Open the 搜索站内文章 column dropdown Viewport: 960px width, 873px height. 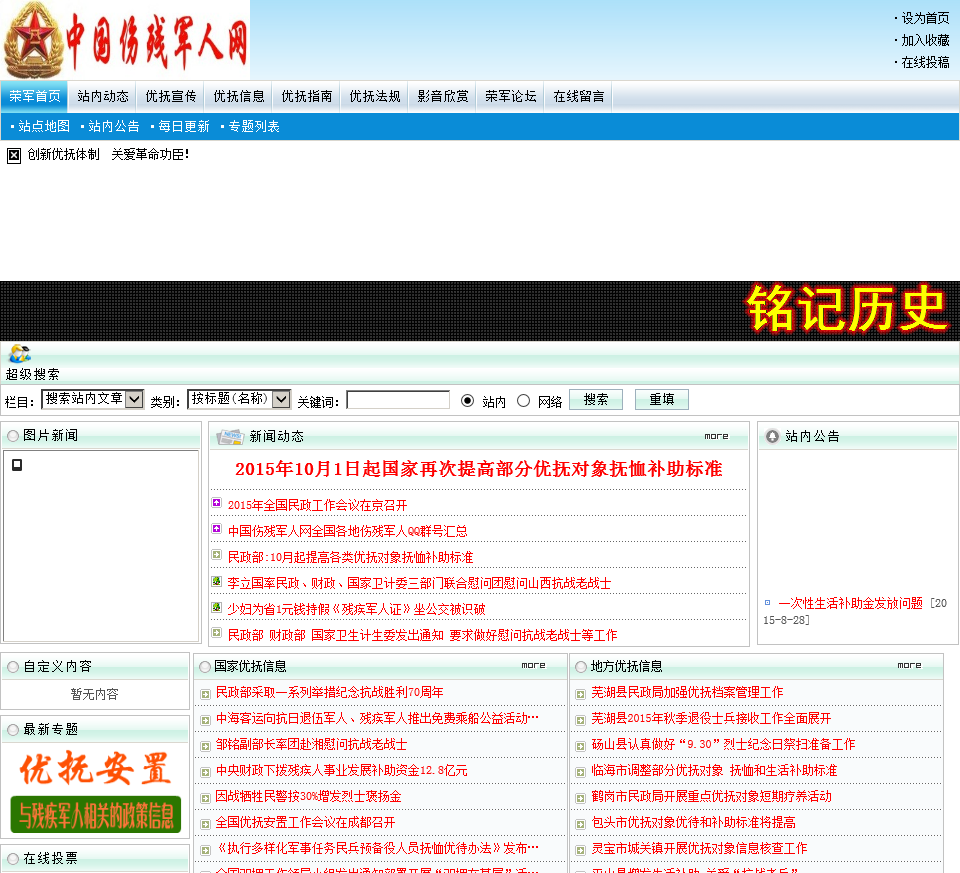pyautogui.click(x=92, y=399)
